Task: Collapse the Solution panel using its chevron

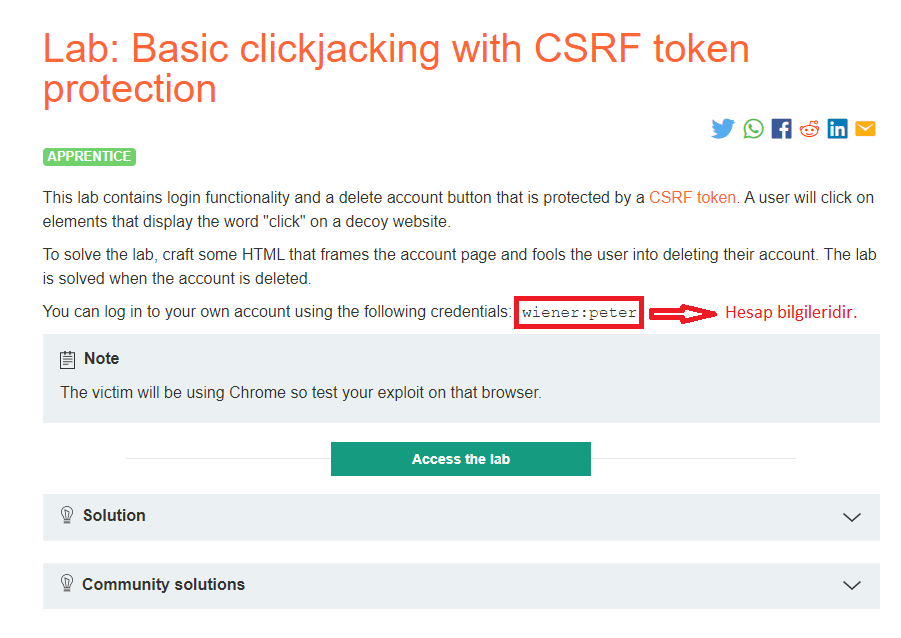Action: (x=851, y=517)
